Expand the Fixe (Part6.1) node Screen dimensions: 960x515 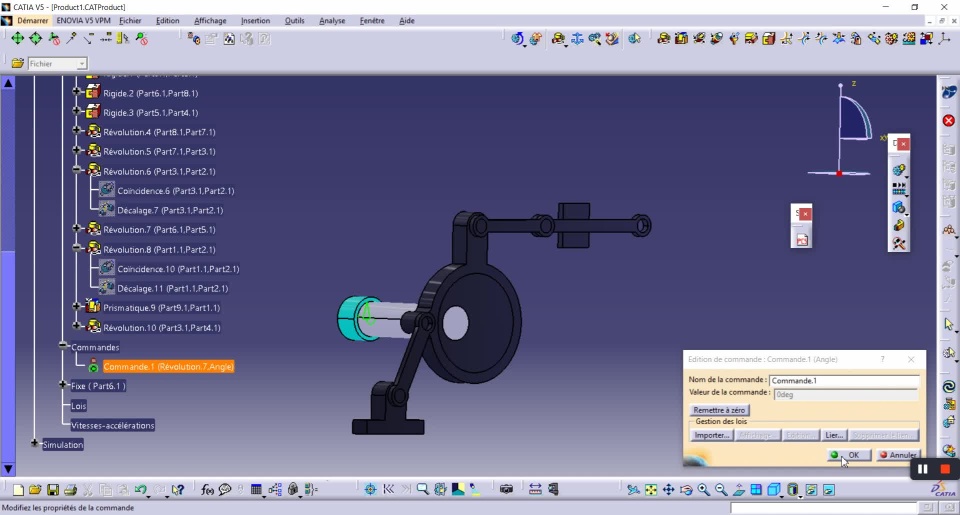(62, 385)
